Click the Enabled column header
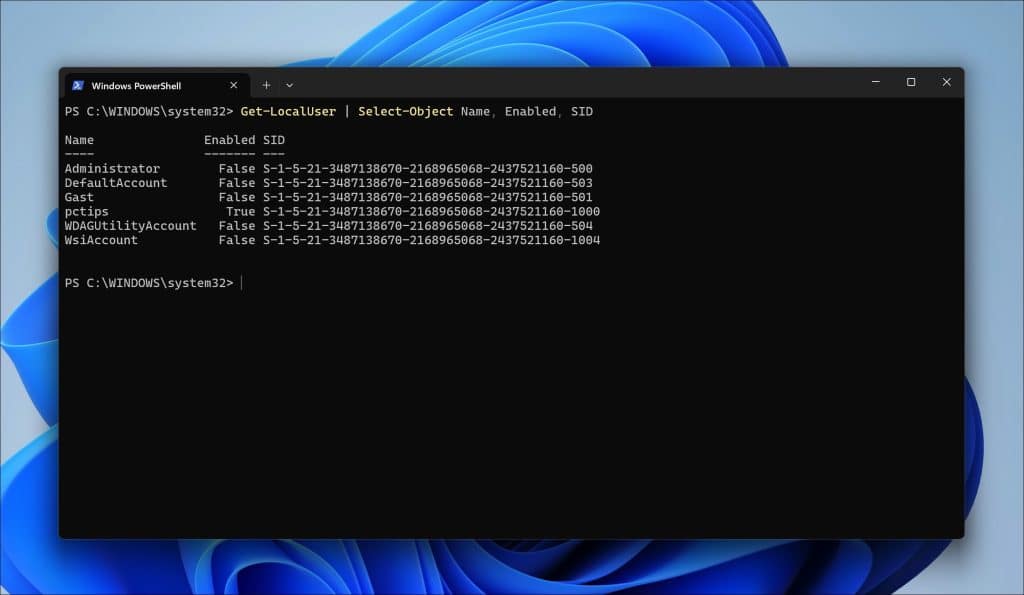The width and height of the screenshot is (1024, 595). [x=229, y=140]
